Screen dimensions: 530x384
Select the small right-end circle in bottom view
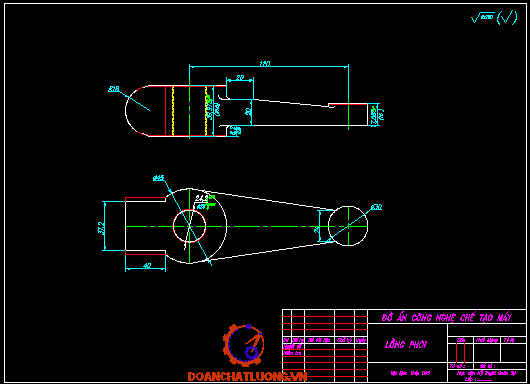[348, 226]
